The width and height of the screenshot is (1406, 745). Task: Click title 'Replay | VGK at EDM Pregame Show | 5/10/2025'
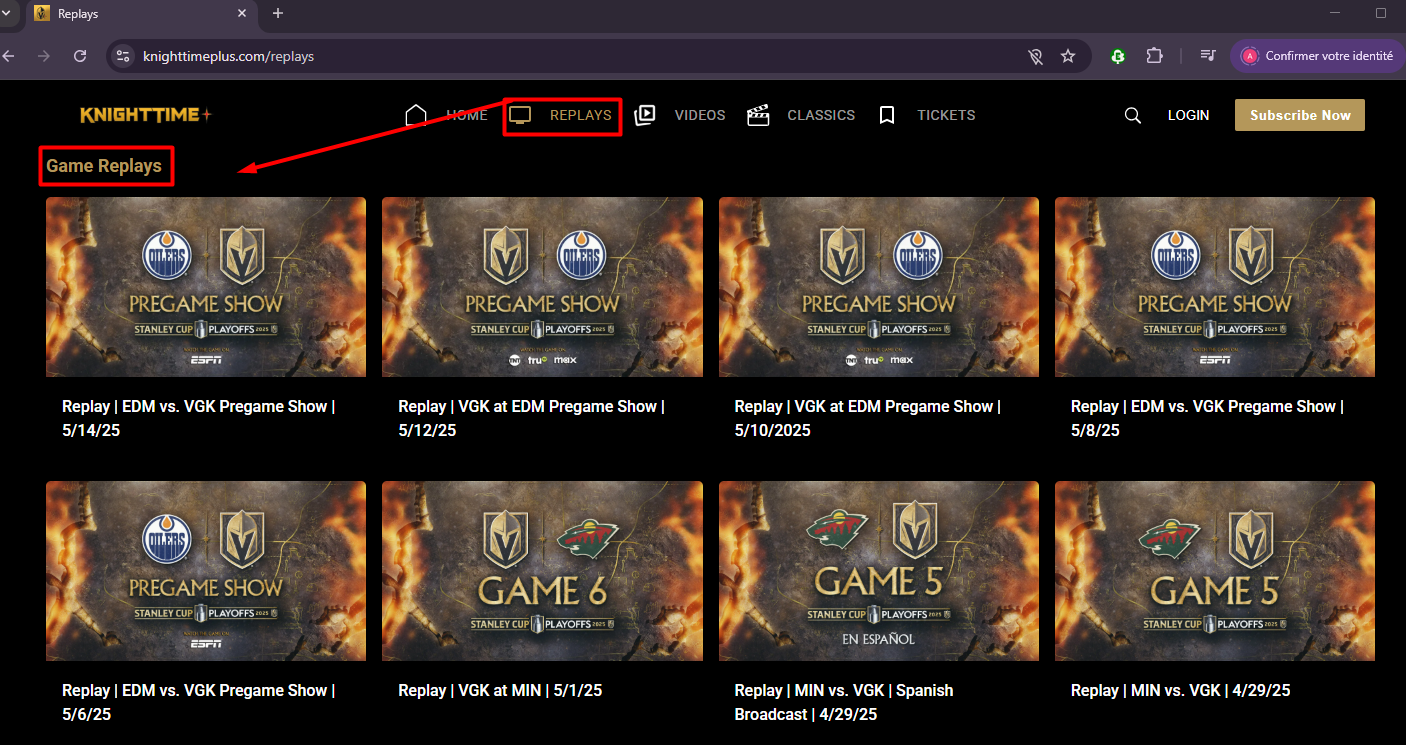click(x=867, y=418)
